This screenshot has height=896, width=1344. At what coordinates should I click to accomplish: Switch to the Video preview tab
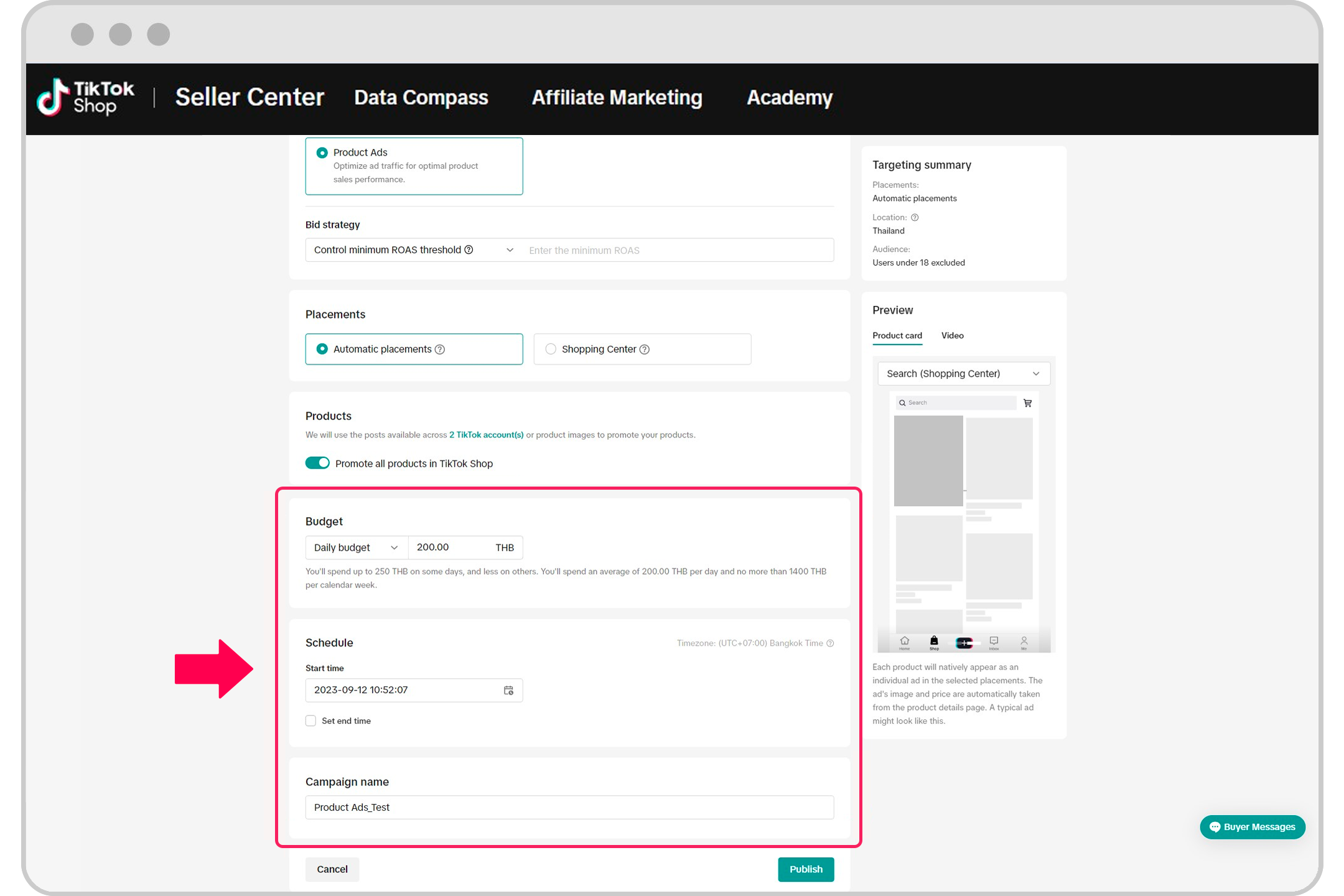(952, 335)
